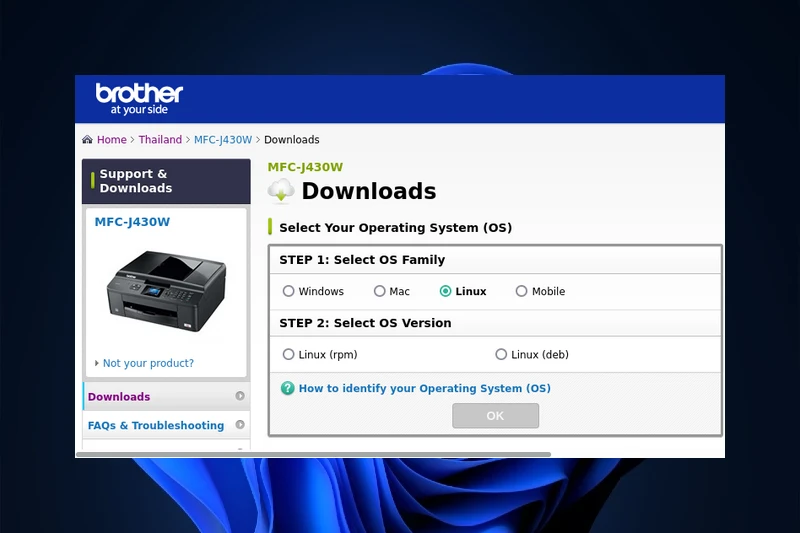Viewport: 800px width, 533px height.
Task: Choose the Linux OS family option
Action: (x=446, y=292)
